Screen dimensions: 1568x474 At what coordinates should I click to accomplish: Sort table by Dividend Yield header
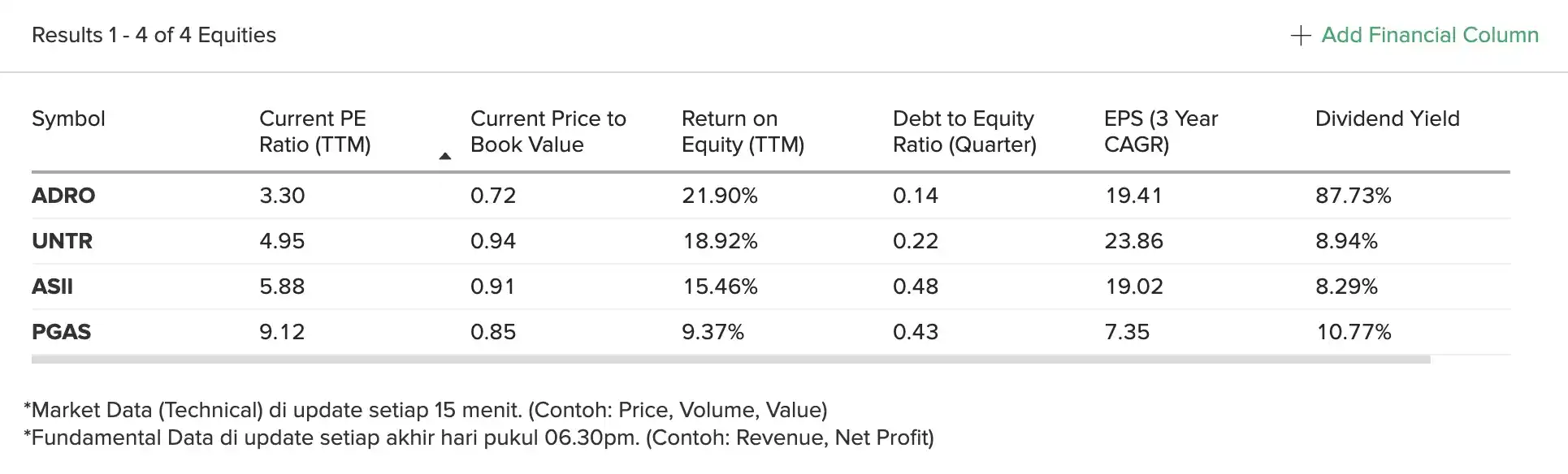[1387, 118]
